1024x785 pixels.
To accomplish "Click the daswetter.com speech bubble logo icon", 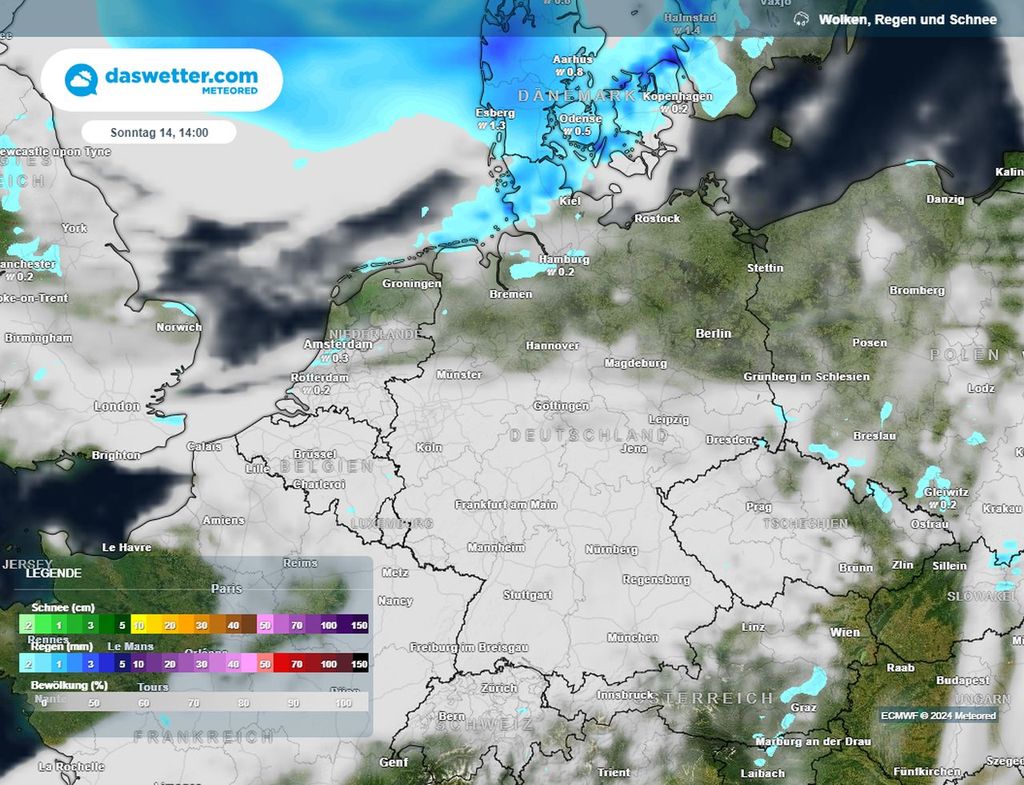I will click(81, 81).
